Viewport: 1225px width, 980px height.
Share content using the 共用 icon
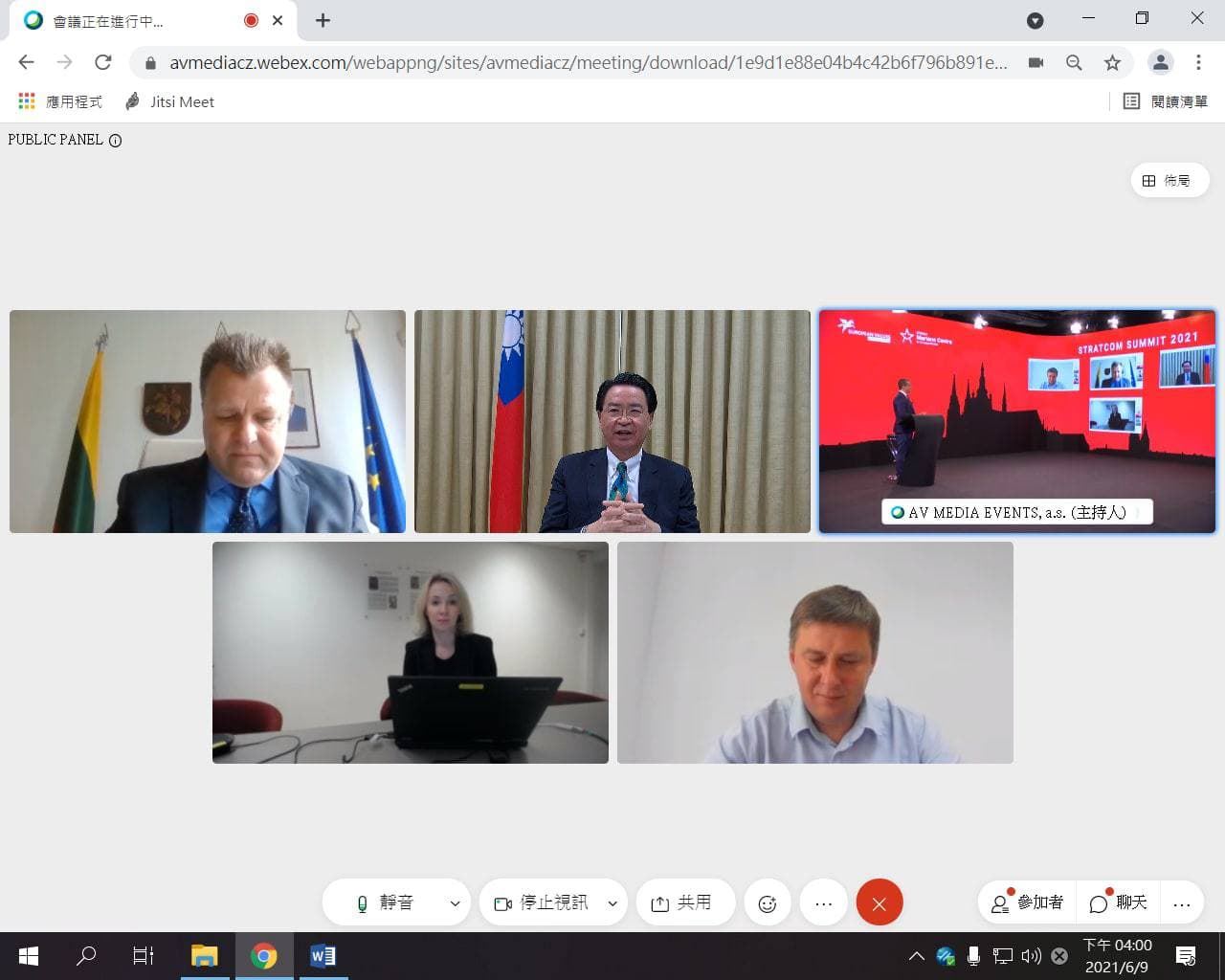coord(685,902)
